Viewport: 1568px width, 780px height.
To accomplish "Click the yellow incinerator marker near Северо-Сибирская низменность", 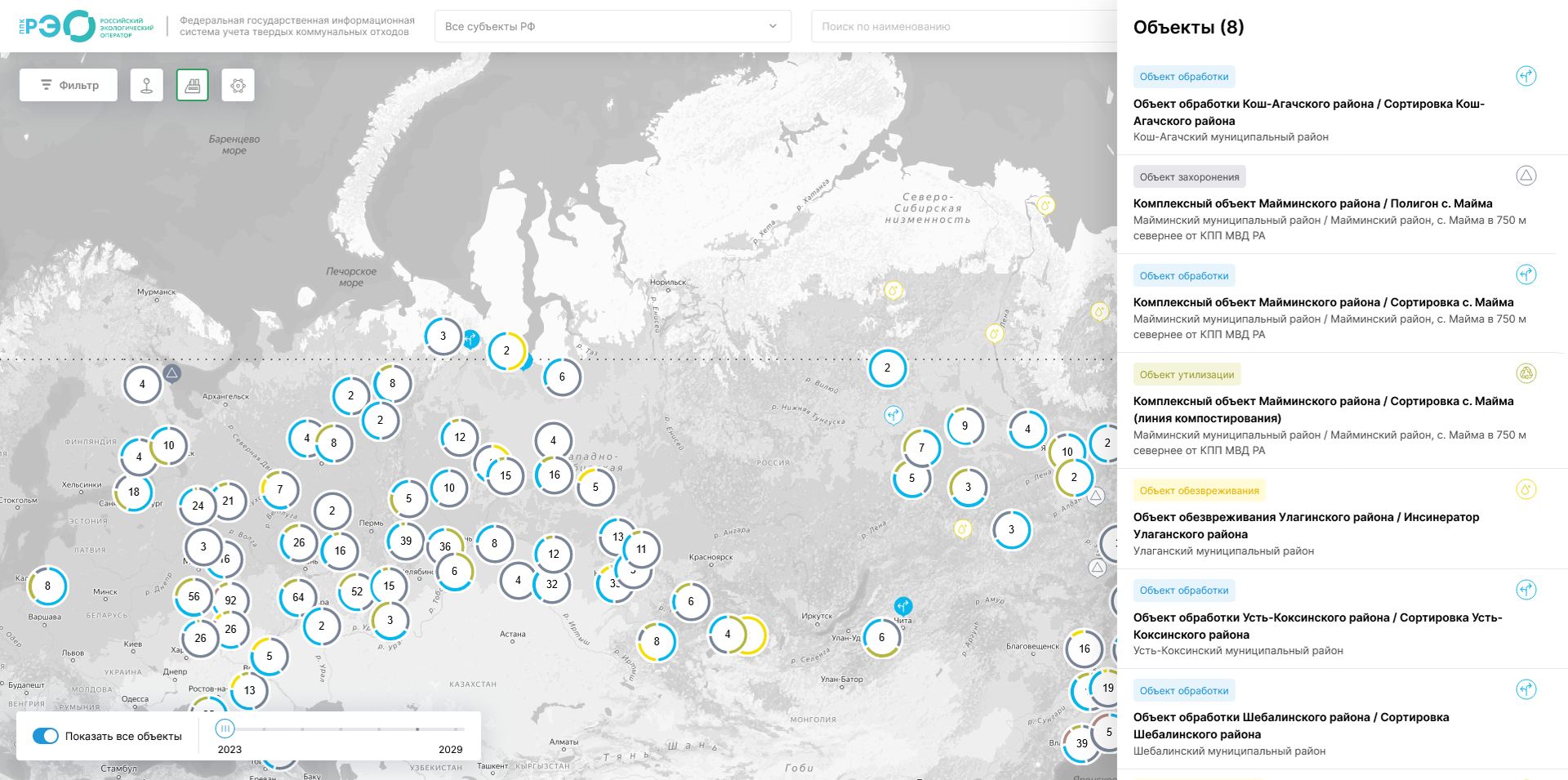I will 1045,205.
